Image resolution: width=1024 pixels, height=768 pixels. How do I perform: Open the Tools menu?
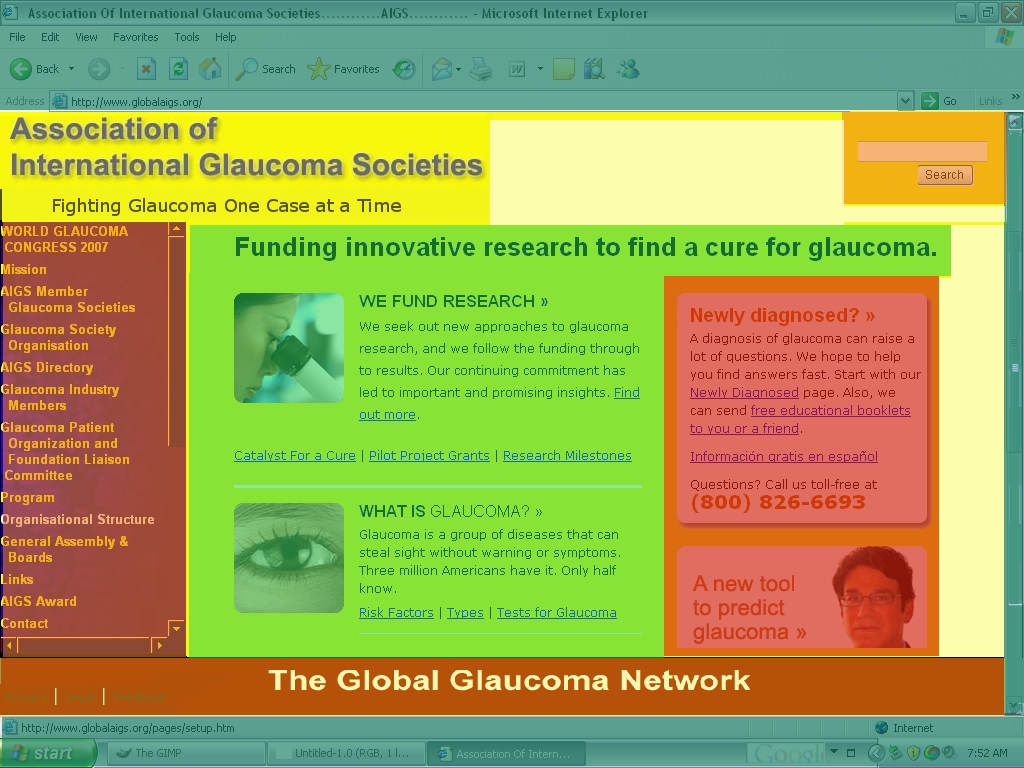pos(187,37)
